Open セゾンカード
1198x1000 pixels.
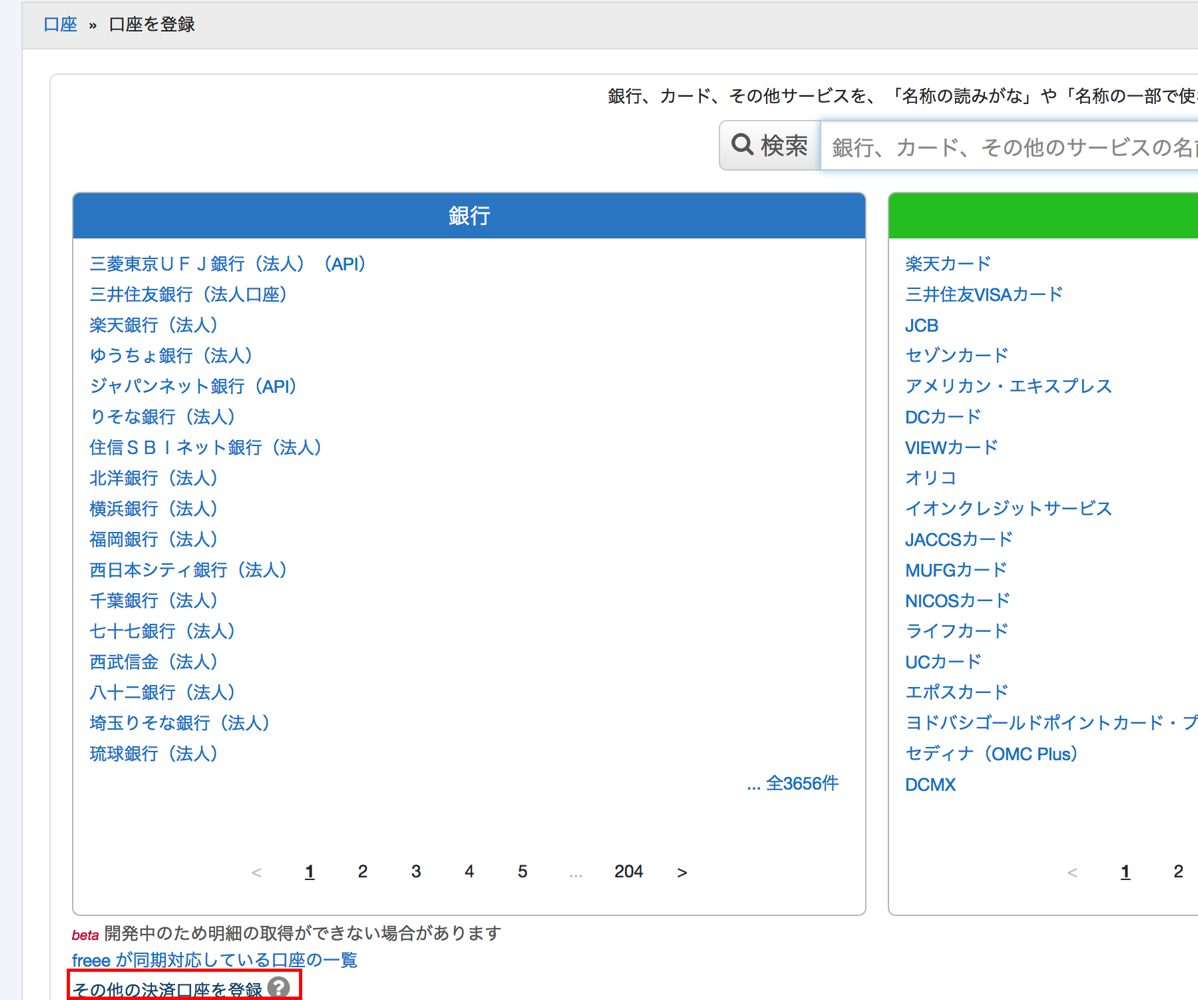click(957, 355)
